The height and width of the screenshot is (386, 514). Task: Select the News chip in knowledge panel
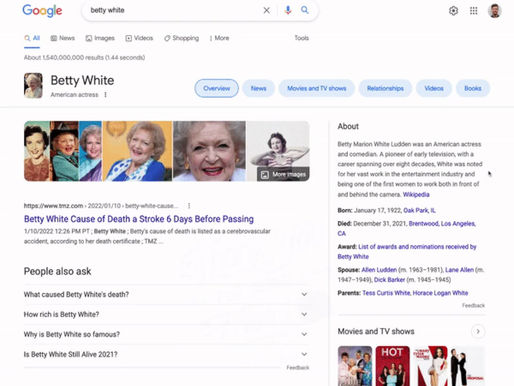coord(258,88)
